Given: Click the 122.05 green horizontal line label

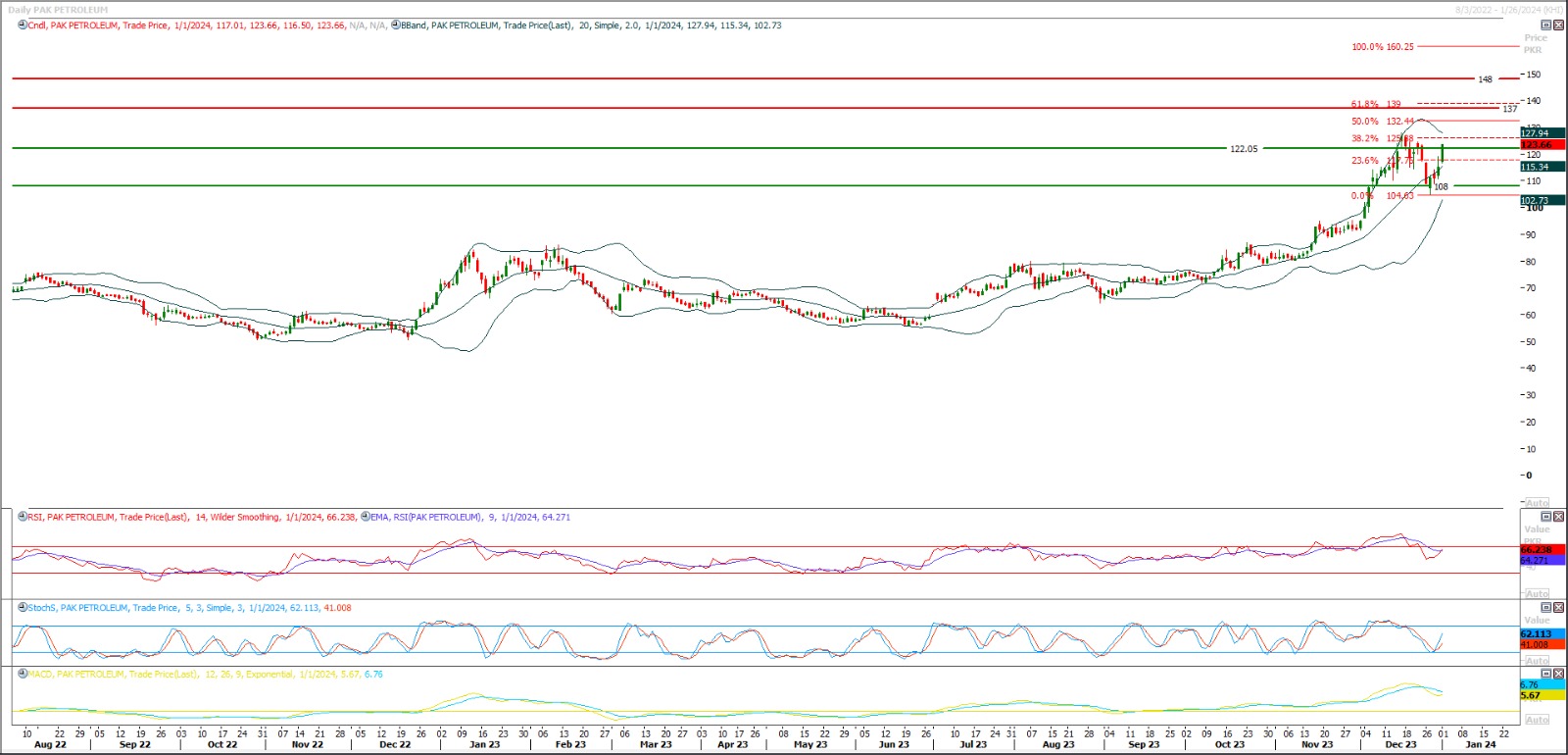Looking at the screenshot, I should click(x=1244, y=149).
